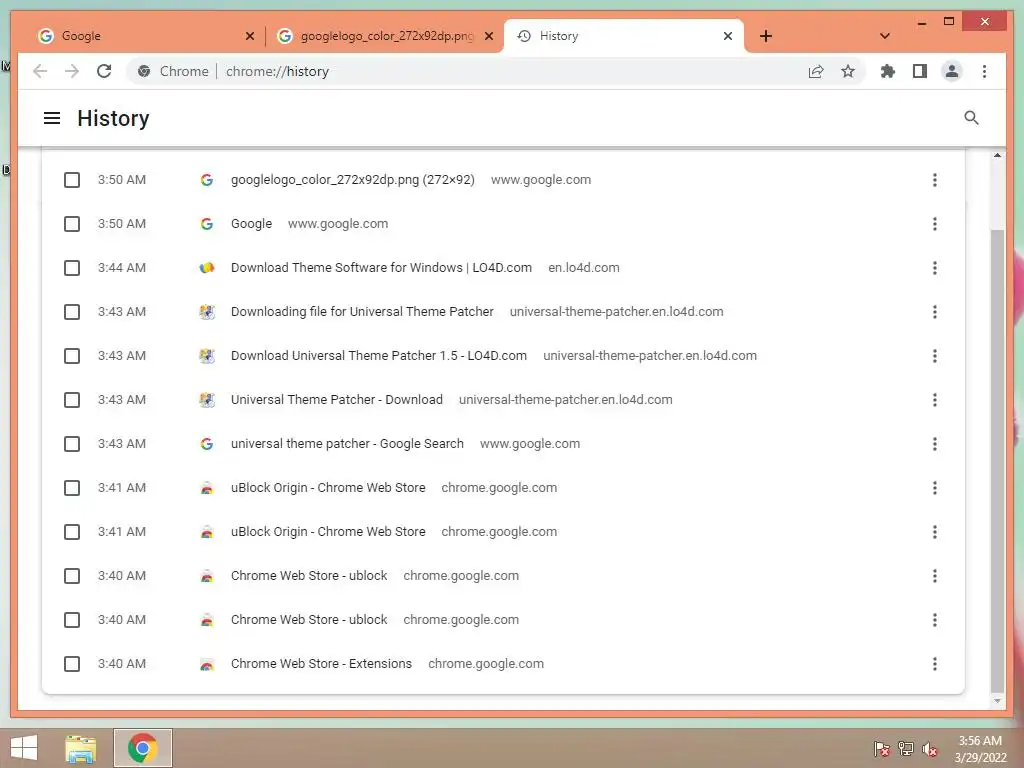Switch to the Google tab

144,36
